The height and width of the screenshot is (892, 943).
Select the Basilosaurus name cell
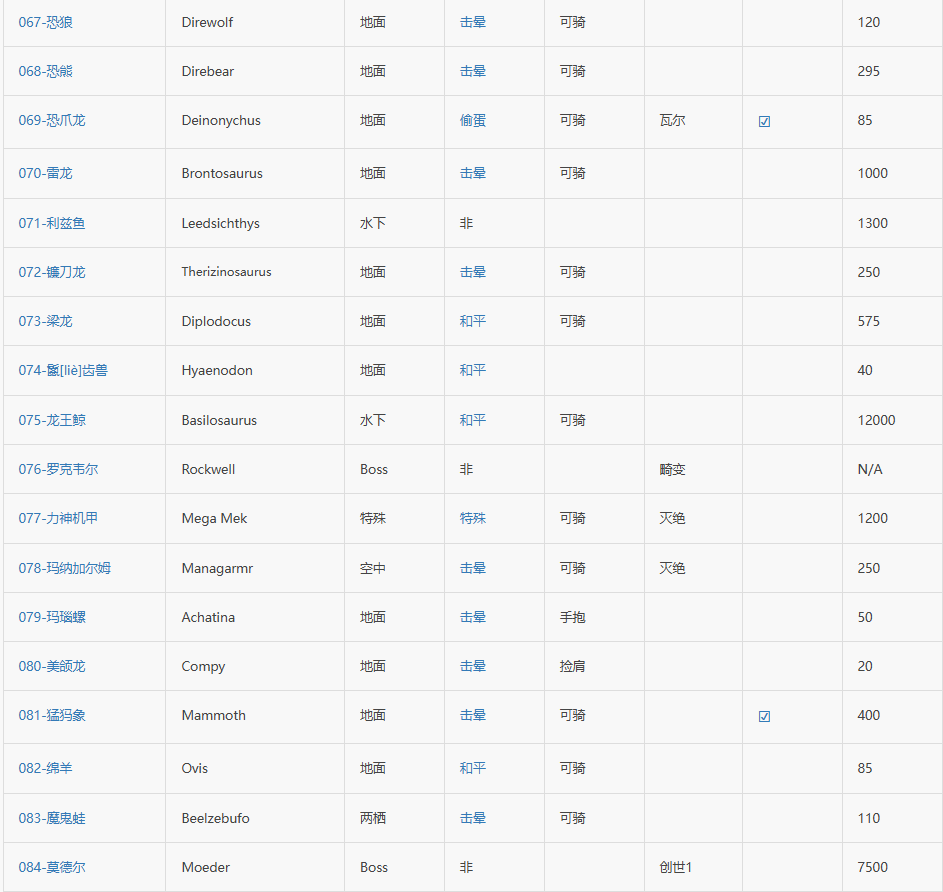pos(255,420)
